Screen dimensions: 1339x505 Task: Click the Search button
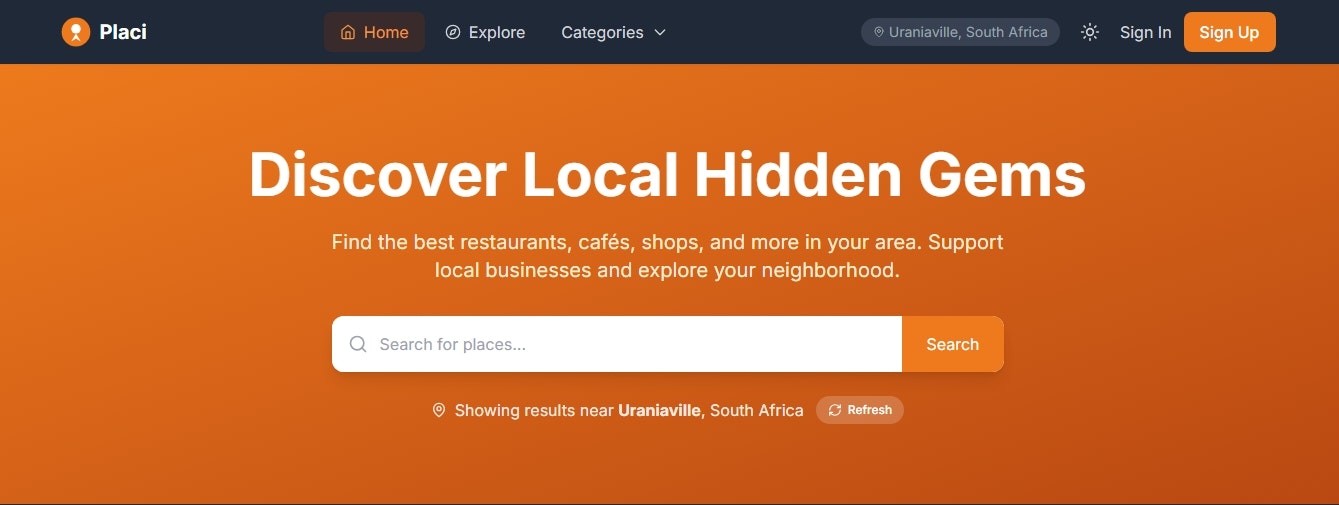tap(952, 344)
